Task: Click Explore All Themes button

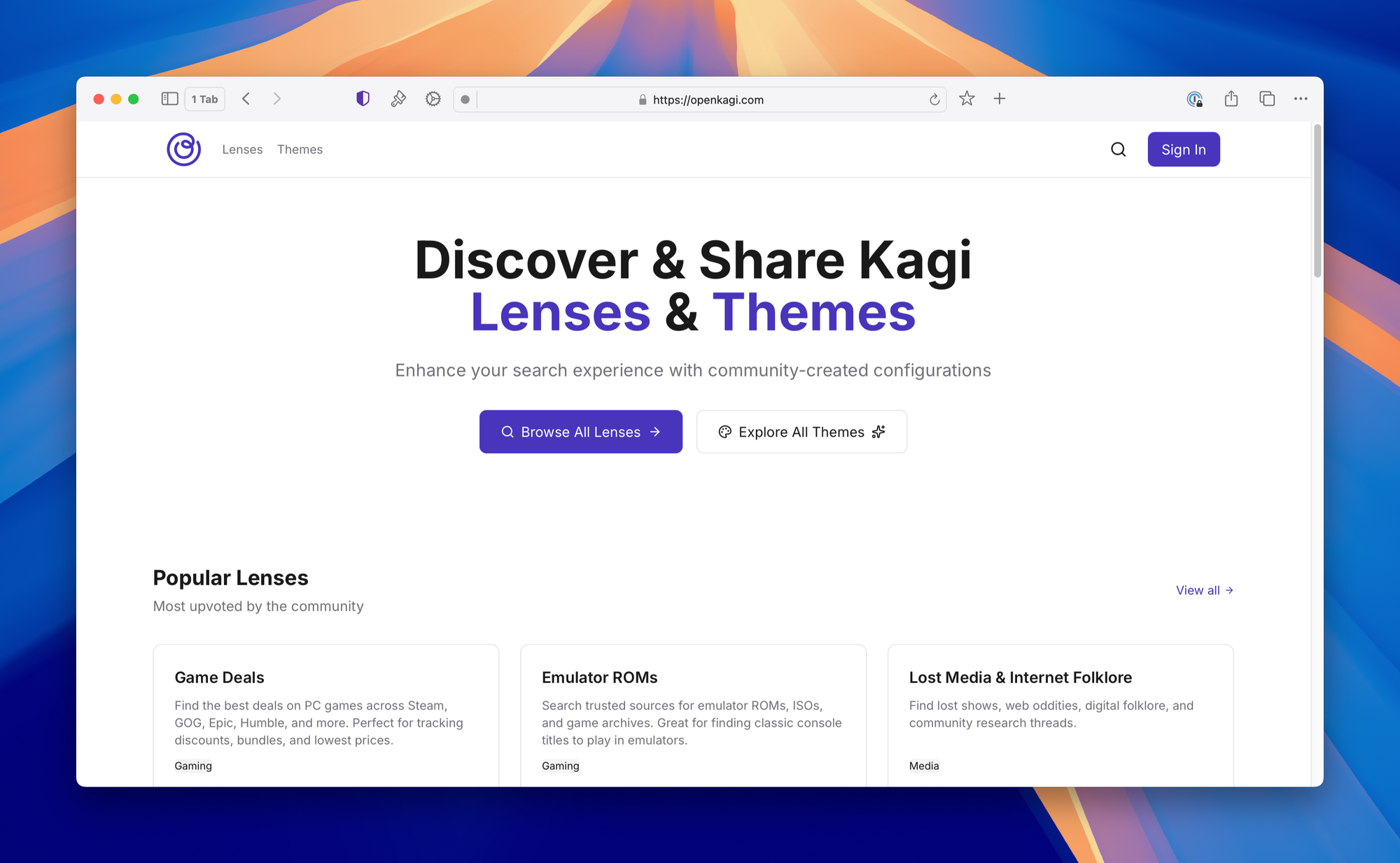Action: coord(801,432)
